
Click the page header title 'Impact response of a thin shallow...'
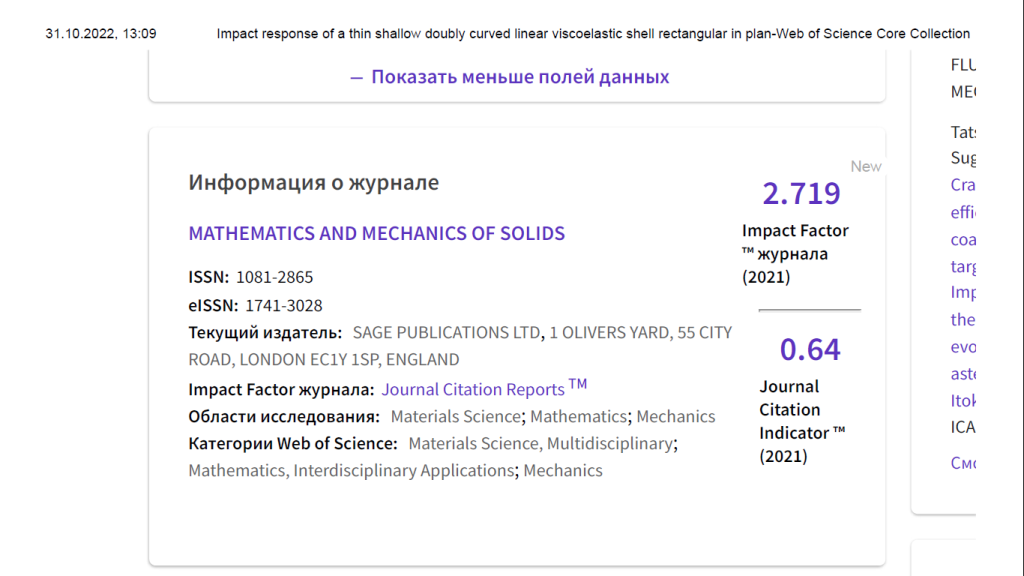(593, 34)
